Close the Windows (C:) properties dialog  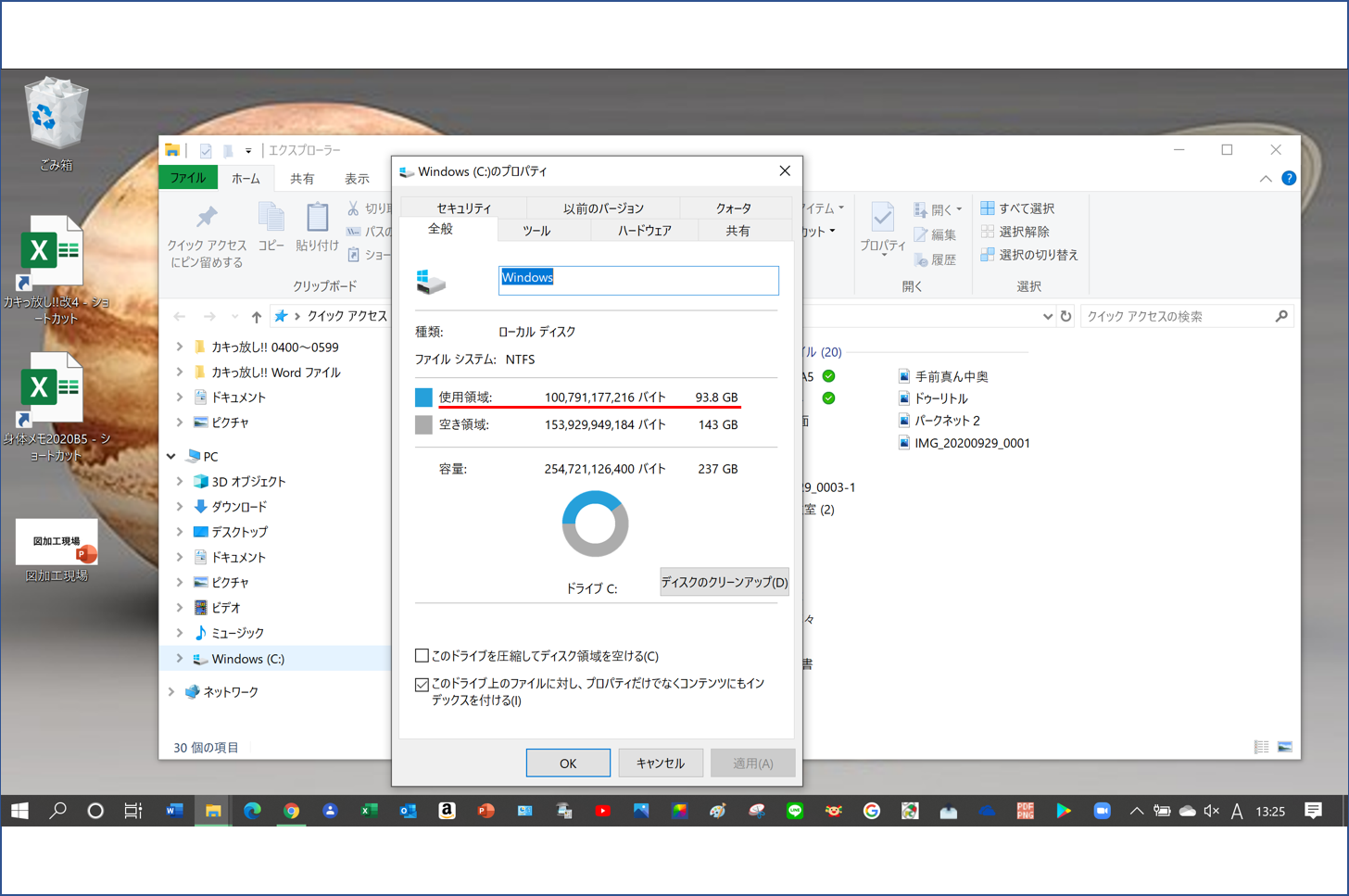pos(785,171)
